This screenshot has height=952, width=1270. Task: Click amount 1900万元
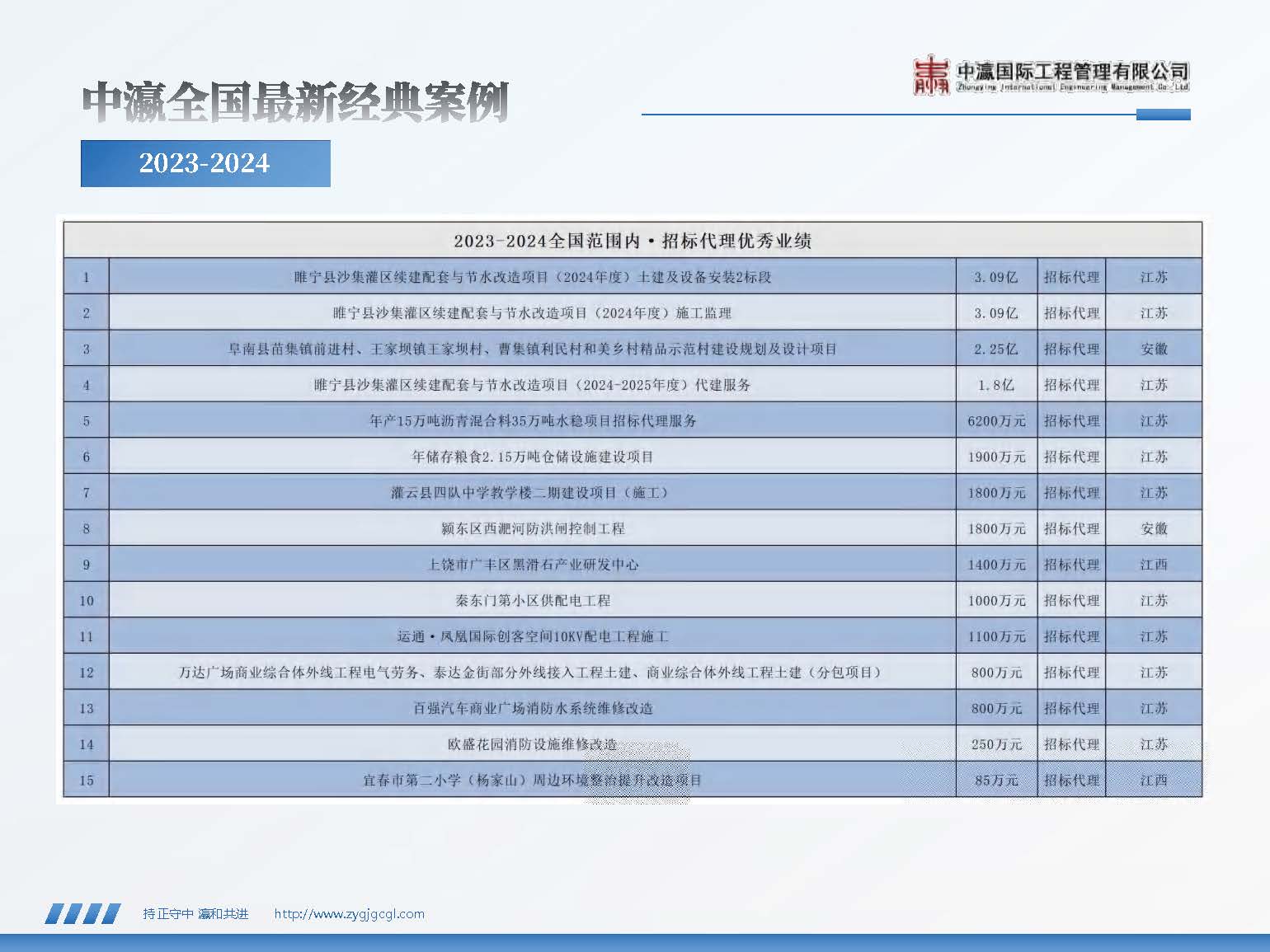996,457
